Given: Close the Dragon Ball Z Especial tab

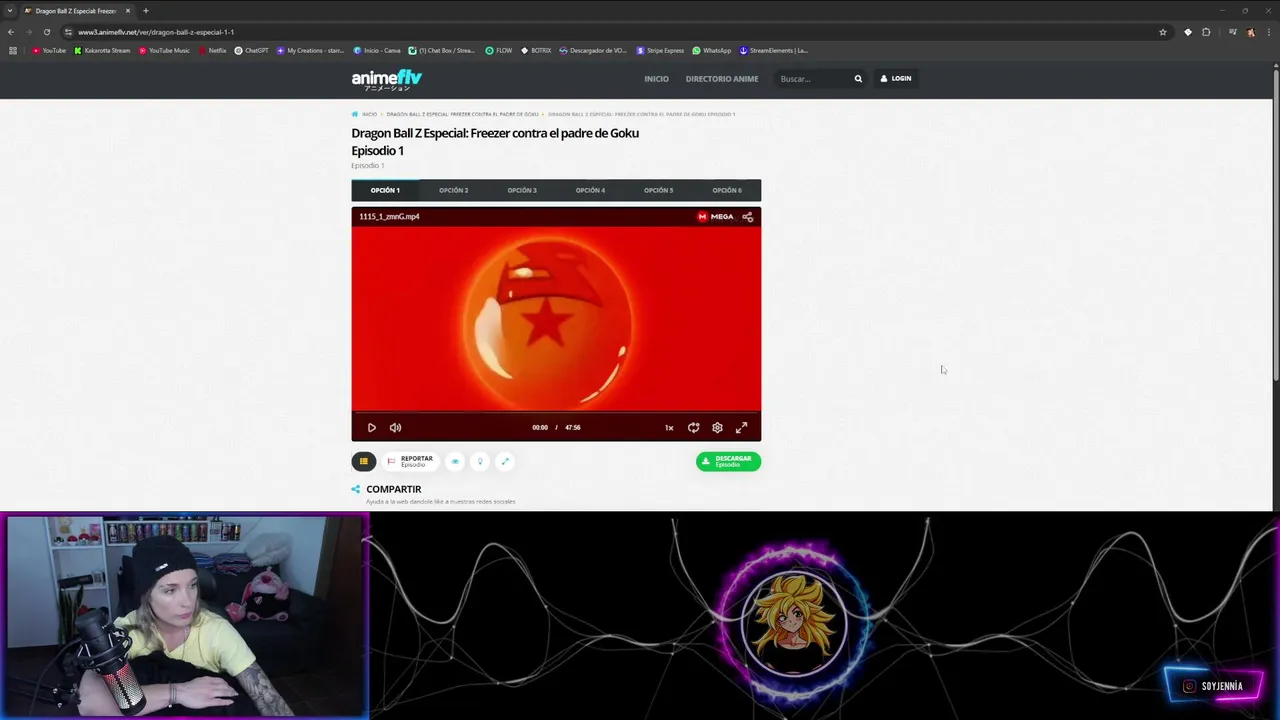Looking at the screenshot, I should click(128, 11).
